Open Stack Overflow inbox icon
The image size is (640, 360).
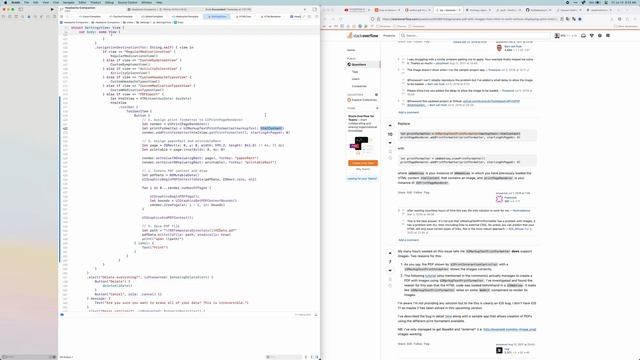(x=583, y=36)
